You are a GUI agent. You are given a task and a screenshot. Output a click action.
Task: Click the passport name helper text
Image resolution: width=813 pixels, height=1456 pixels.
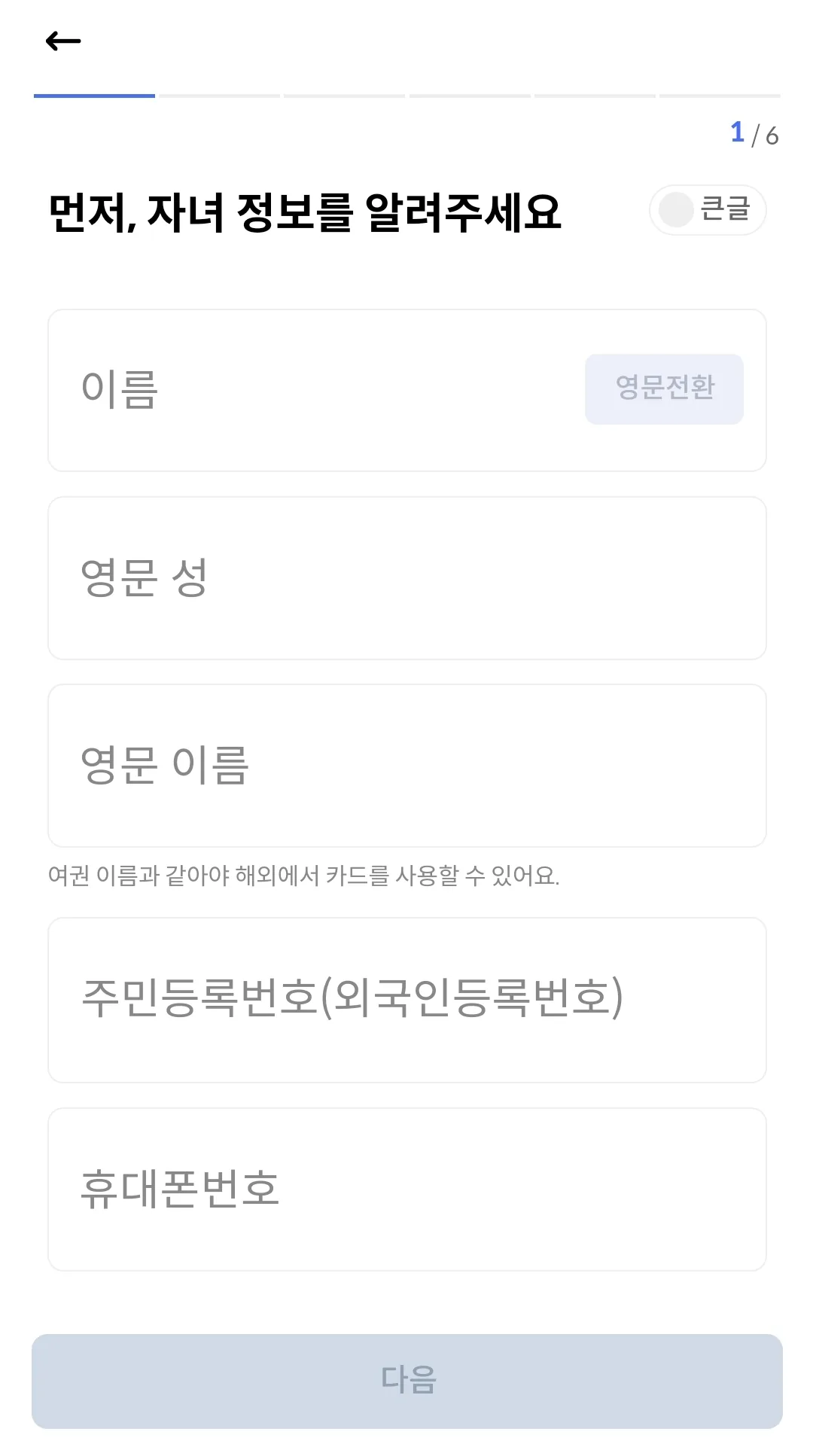(304, 876)
